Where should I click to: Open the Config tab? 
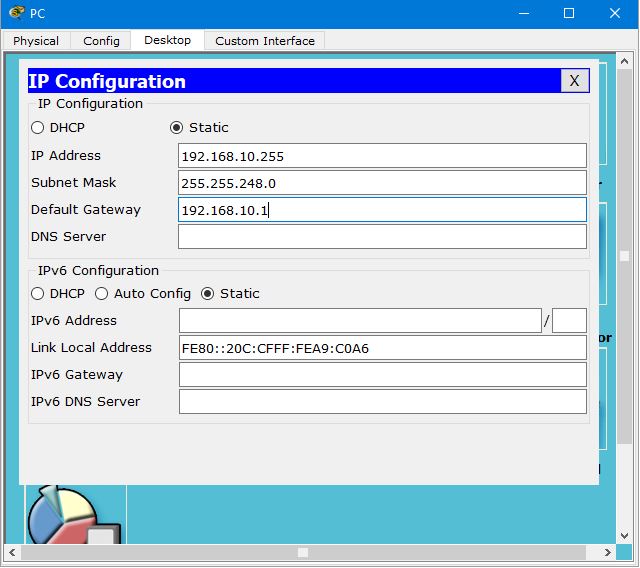point(101,41)
